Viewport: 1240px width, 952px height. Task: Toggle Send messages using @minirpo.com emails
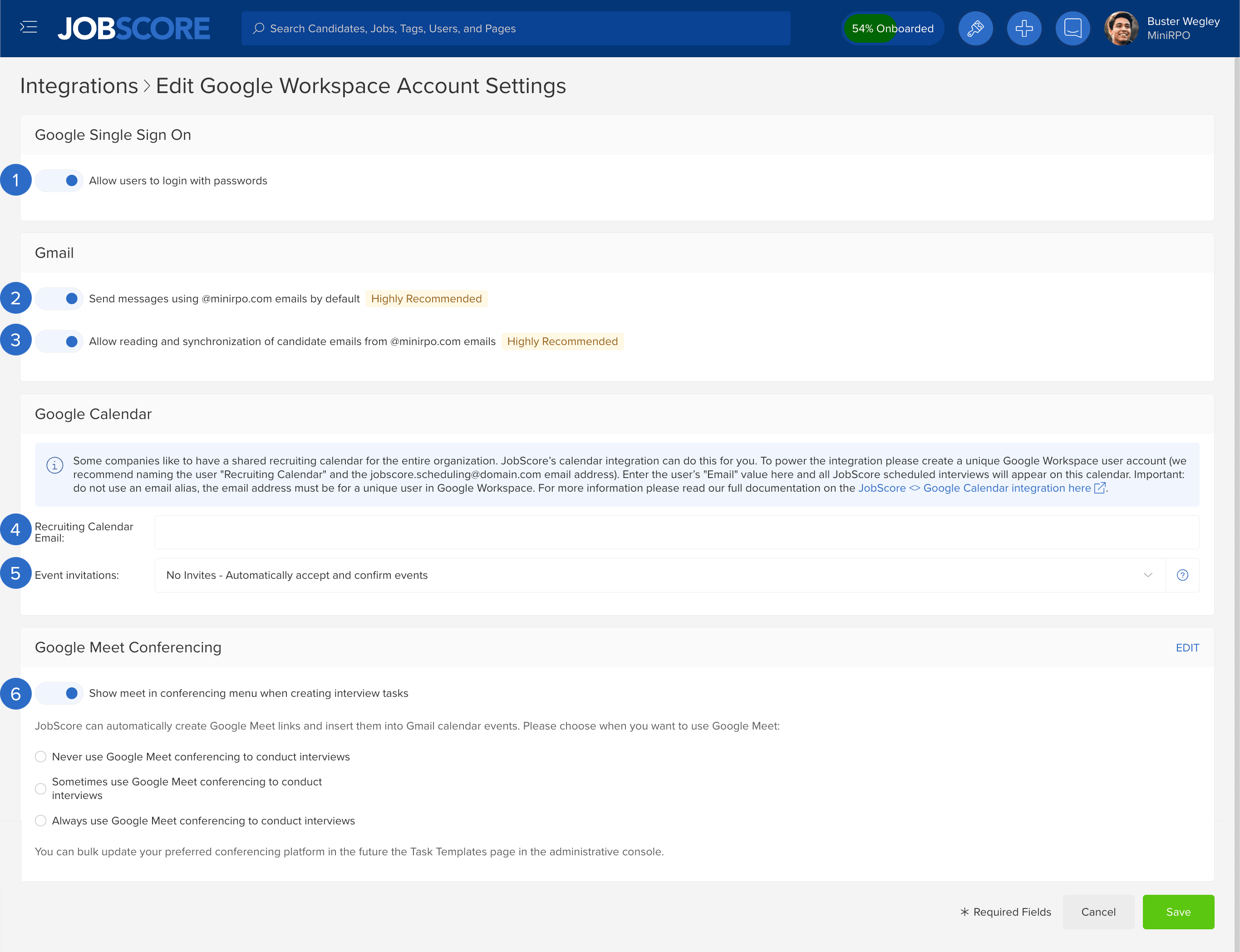59,299
